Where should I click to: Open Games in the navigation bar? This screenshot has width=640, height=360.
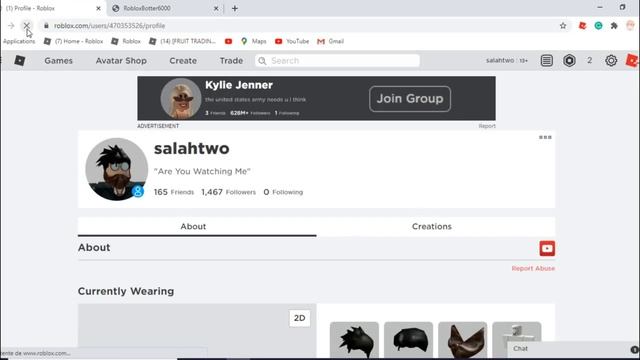tap(58, 60)
